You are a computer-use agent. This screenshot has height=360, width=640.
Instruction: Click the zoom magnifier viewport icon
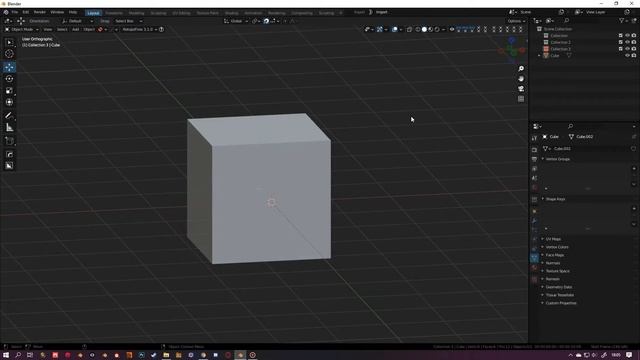[x=521, y=69]
